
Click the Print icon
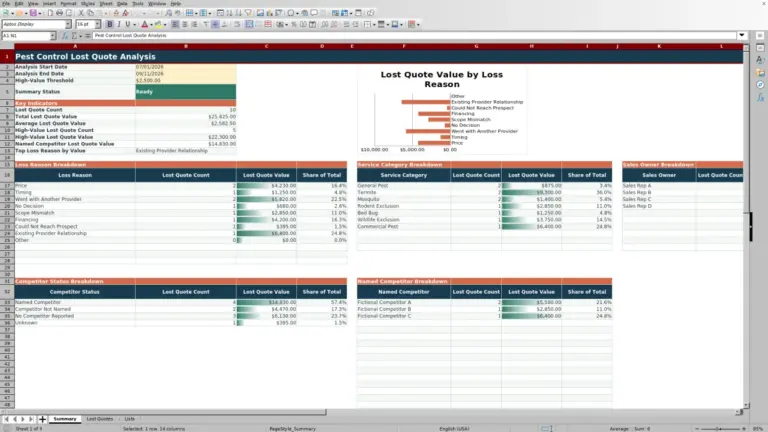[59, 13]
